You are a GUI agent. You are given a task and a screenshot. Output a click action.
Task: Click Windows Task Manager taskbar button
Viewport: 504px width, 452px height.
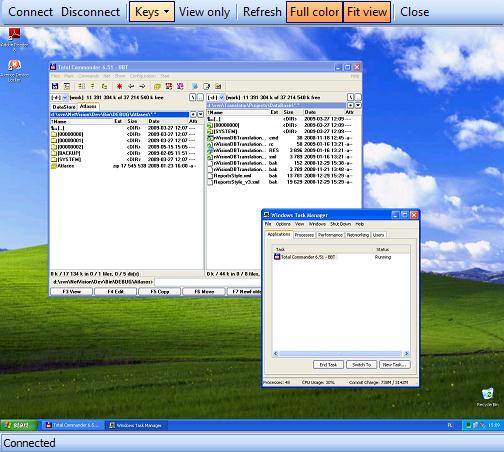coord(136,425)
